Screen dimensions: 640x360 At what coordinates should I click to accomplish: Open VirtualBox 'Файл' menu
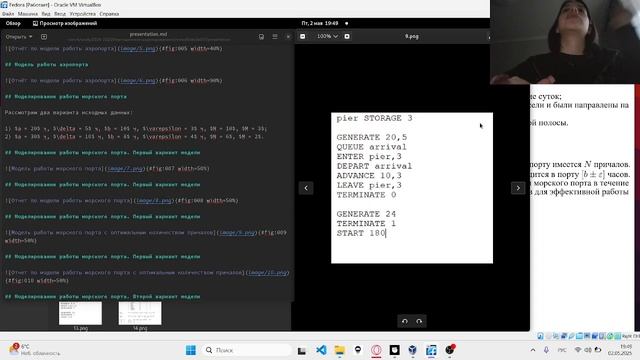[8, 14]
